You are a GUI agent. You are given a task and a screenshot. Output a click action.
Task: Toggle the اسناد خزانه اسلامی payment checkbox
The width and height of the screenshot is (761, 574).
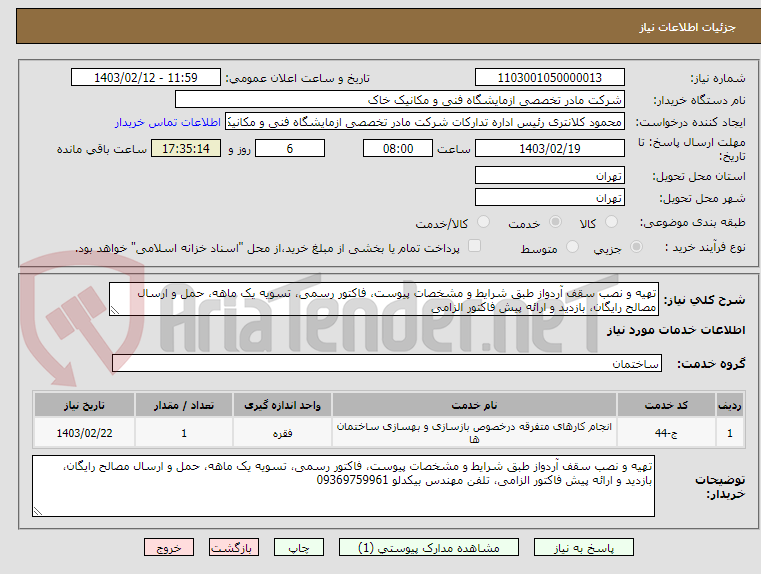pyautogui.click(x=474, y=246)
